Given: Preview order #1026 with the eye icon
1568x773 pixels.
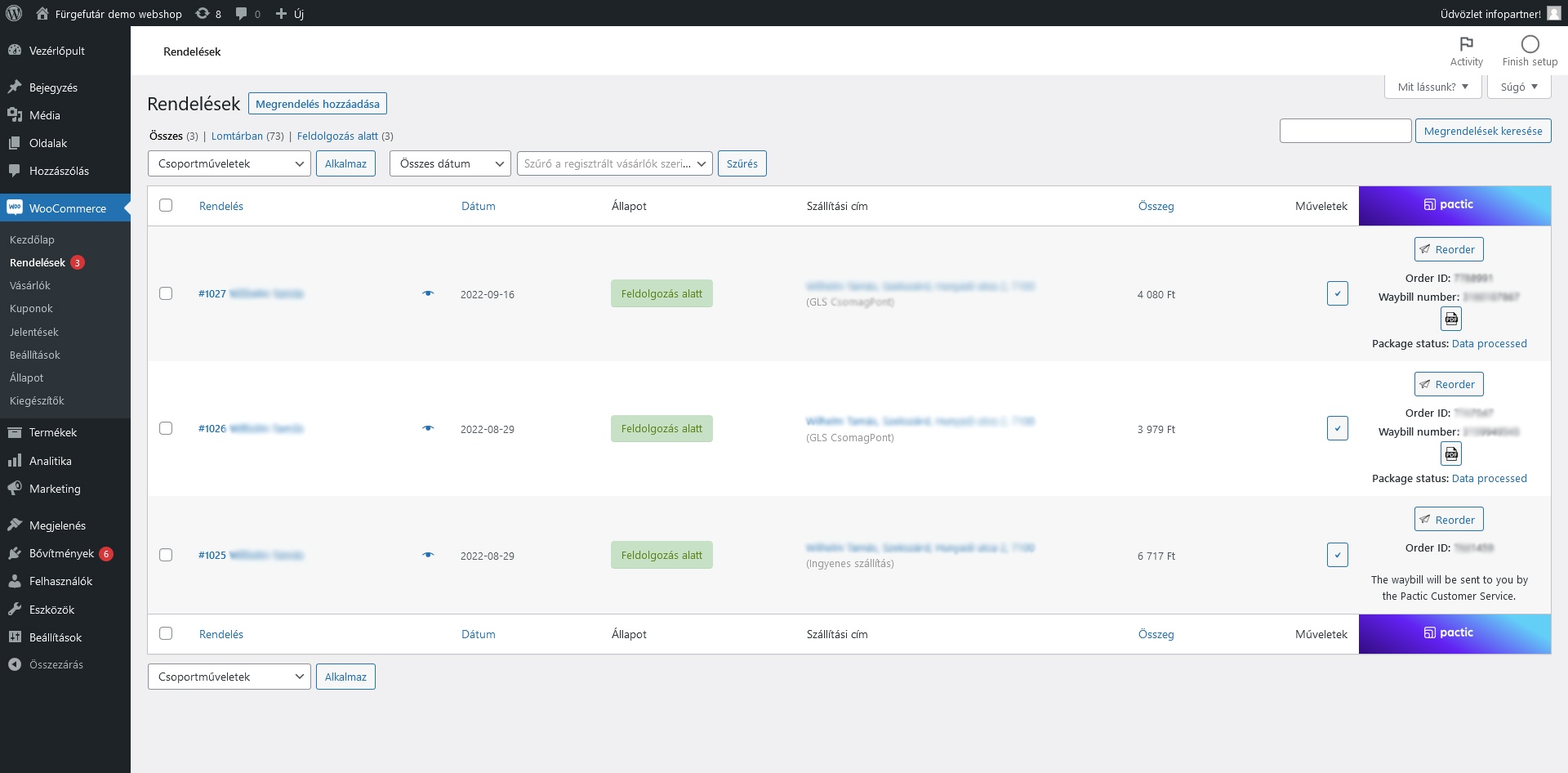Looking at the screenshot, I should (428, 428).
